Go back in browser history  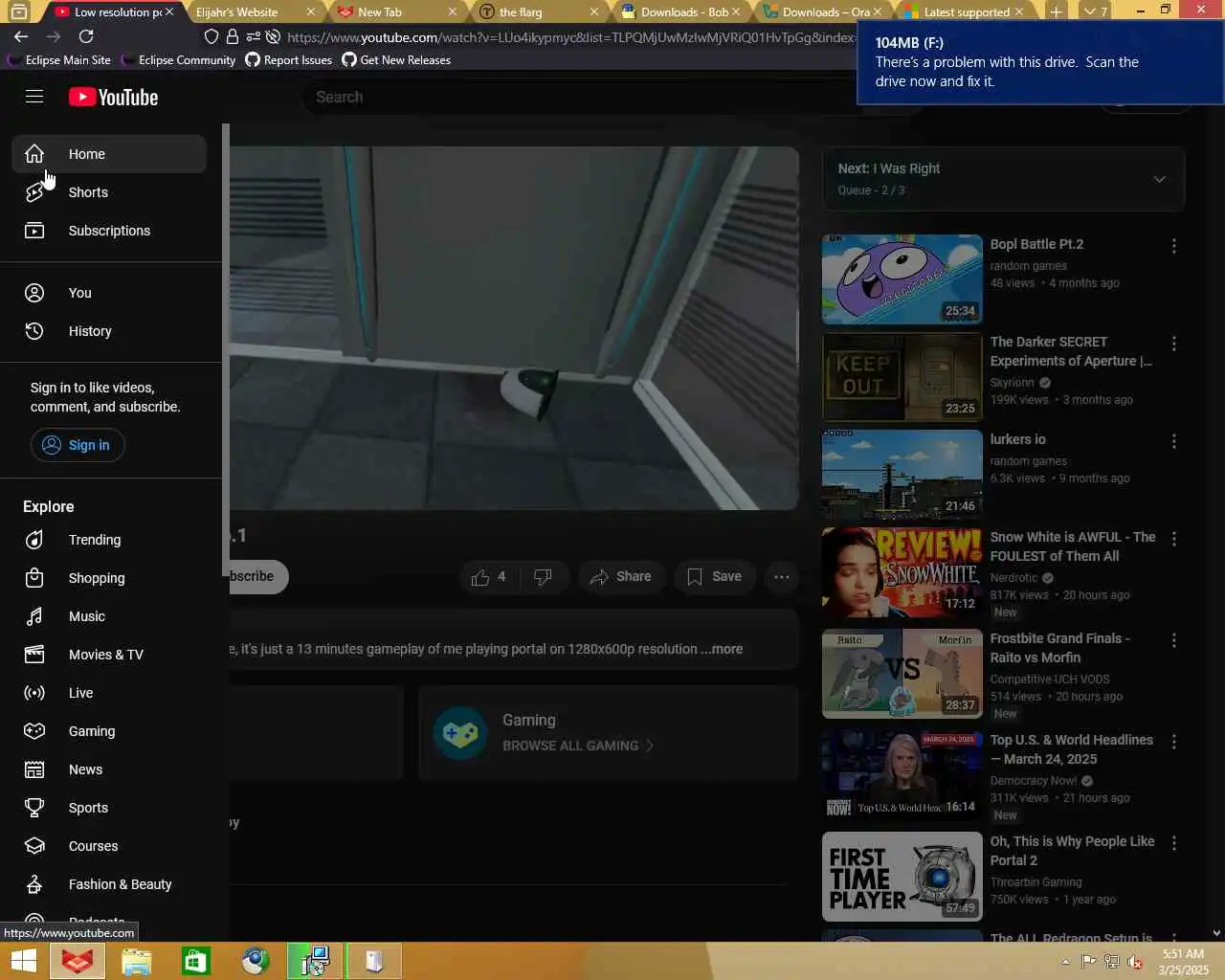[x=21, y=36]
